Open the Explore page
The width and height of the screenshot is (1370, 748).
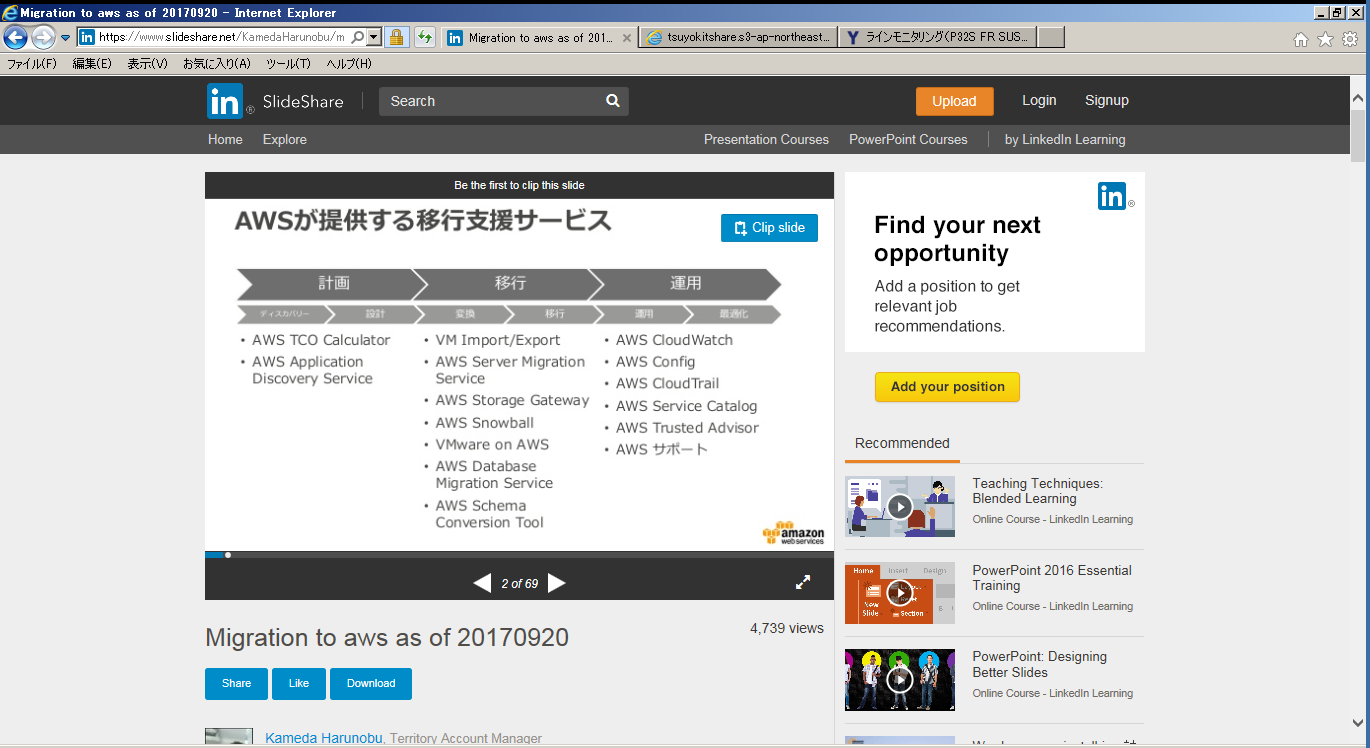(x=285, y=139)
